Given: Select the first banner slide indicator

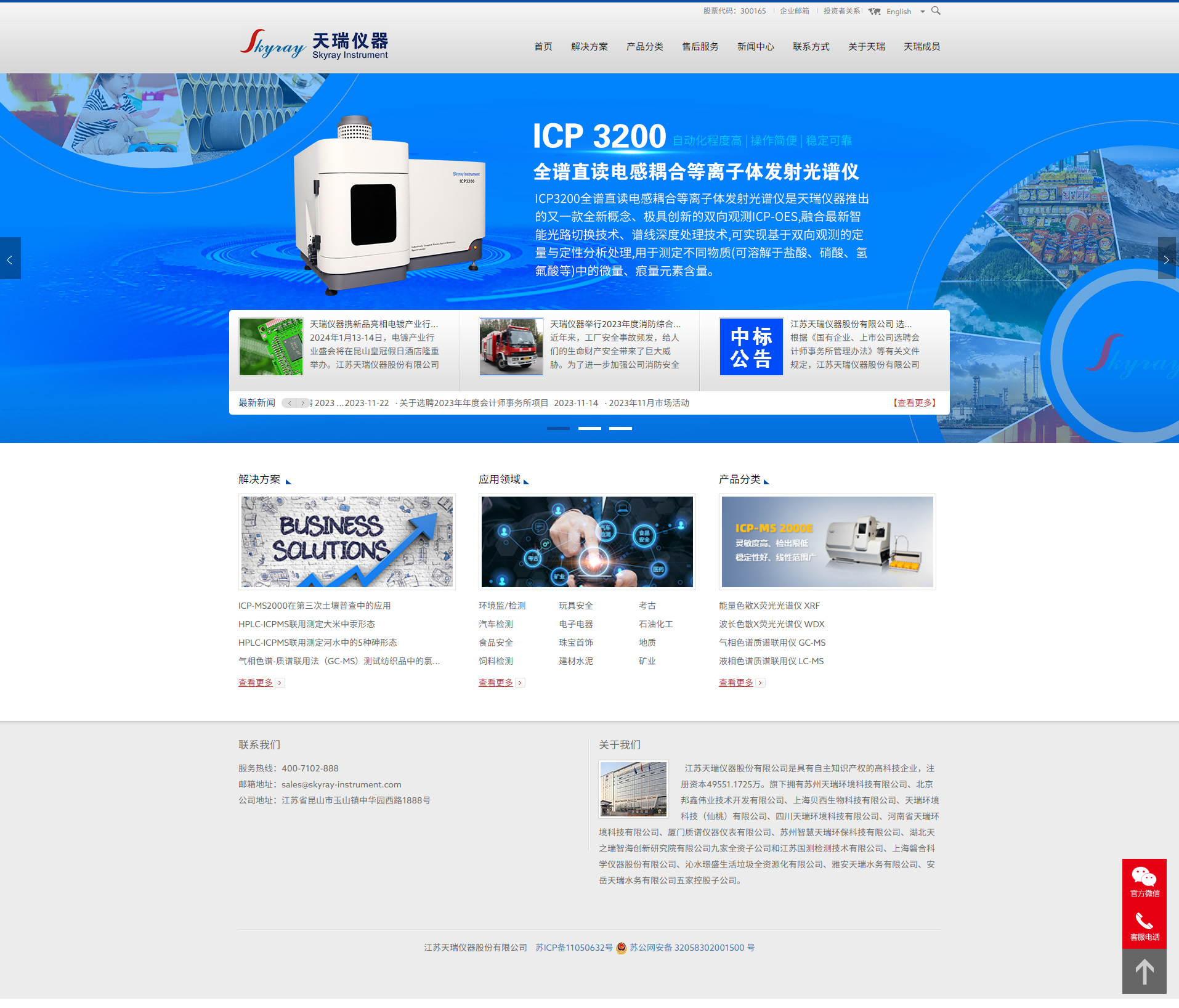Looking at the screenshot, I should tap(558, 428).
